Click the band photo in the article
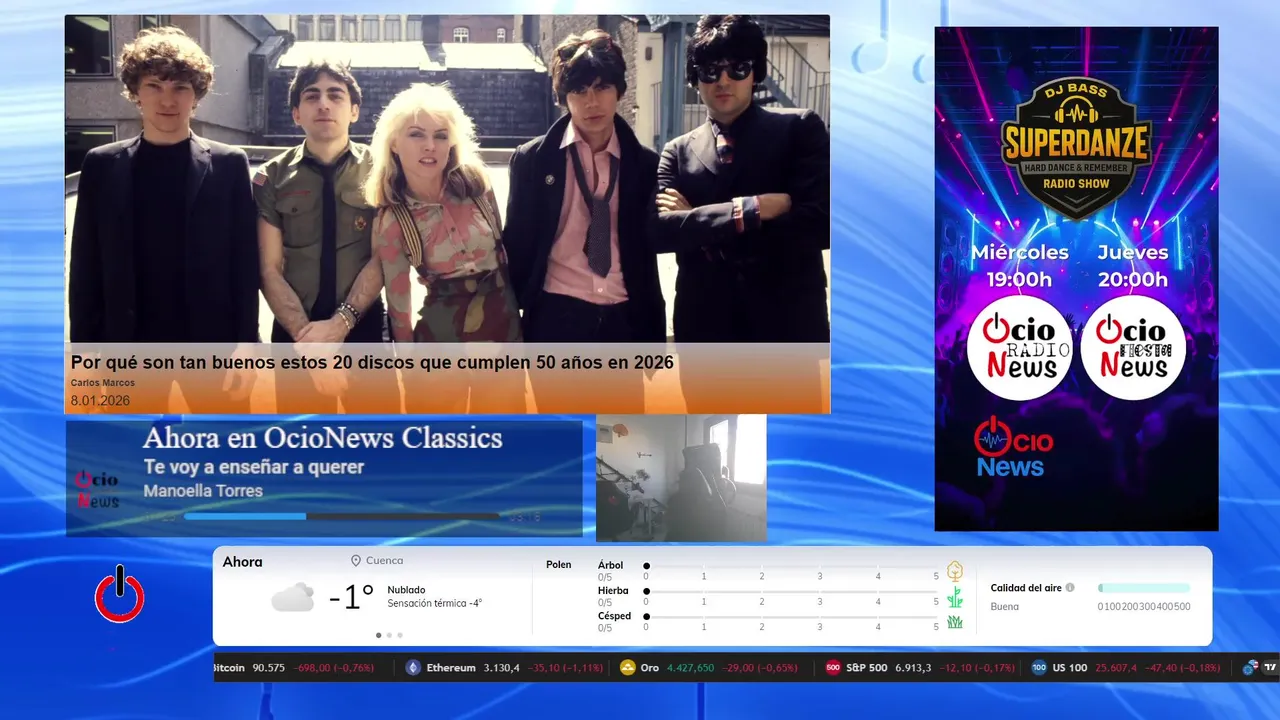 pos(447,179)
